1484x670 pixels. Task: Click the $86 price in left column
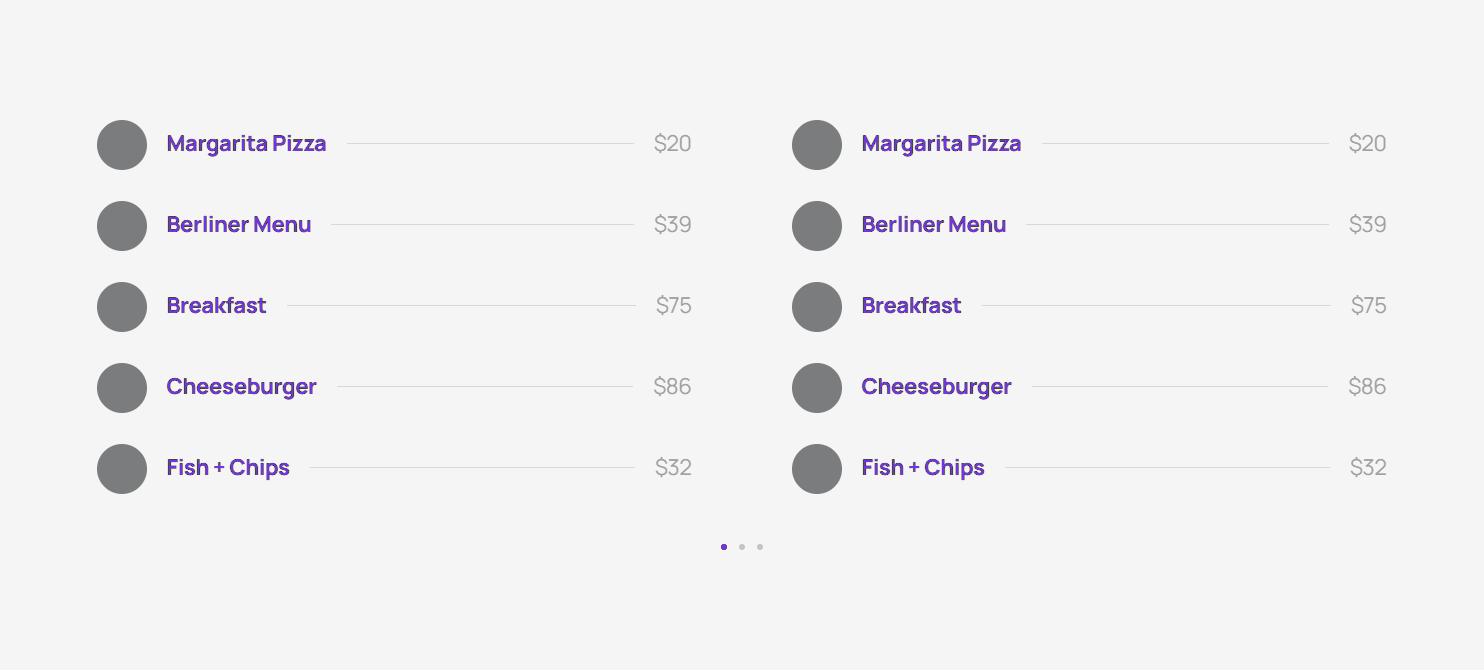(672, 387)
